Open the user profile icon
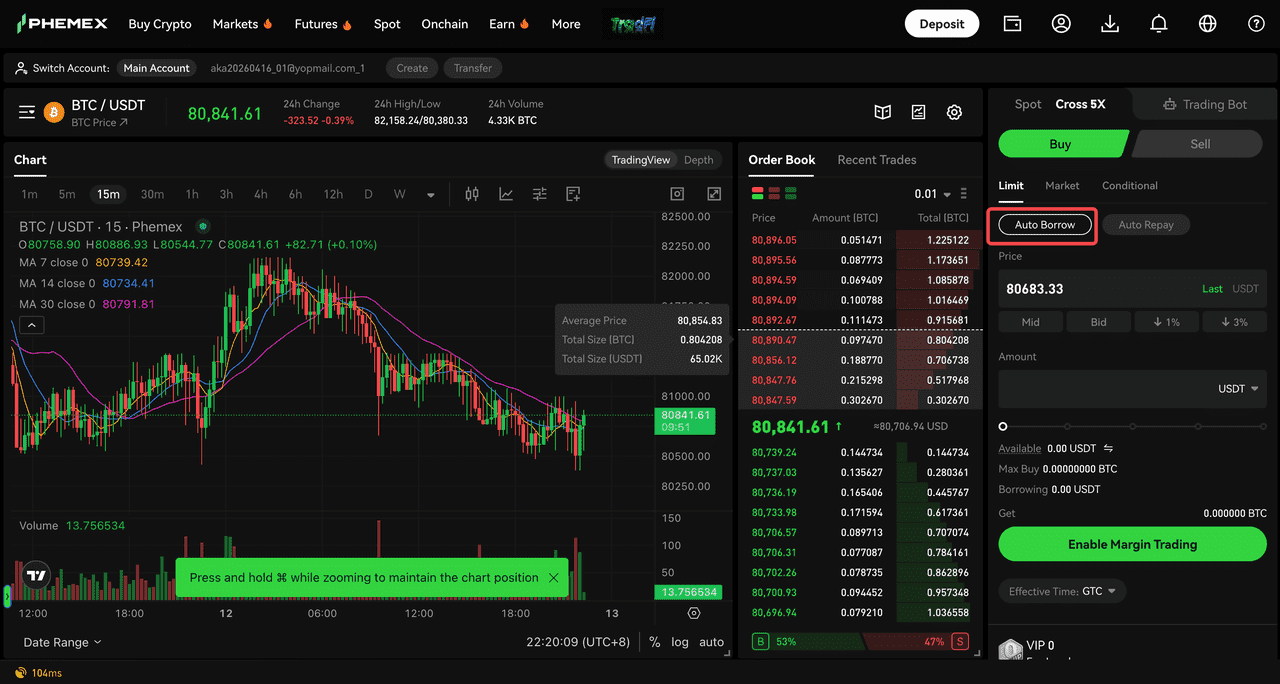The width and height of the screenshot is (1280, 684). (1061, 24)
